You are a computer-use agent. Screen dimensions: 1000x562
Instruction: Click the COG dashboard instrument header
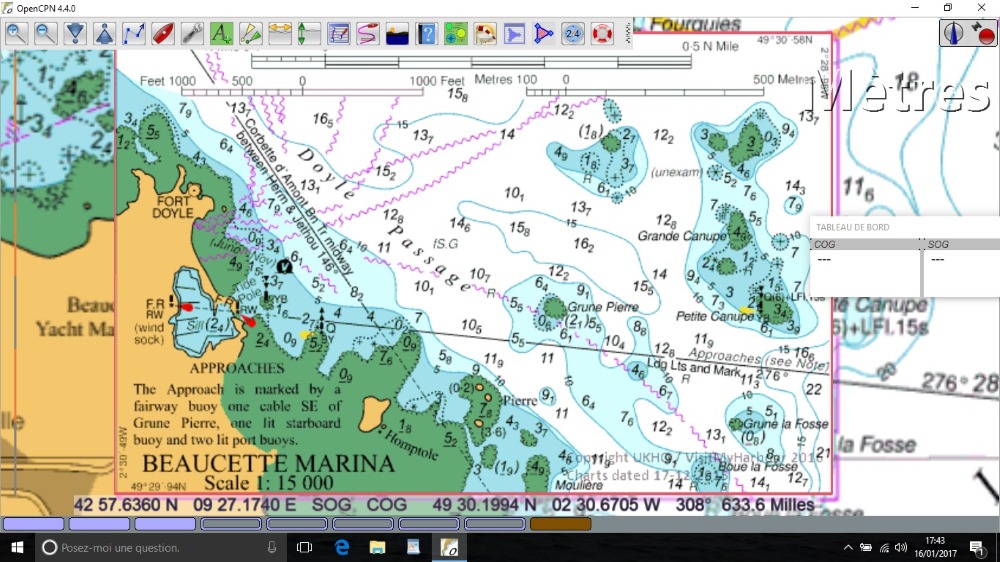pos(865,244)
